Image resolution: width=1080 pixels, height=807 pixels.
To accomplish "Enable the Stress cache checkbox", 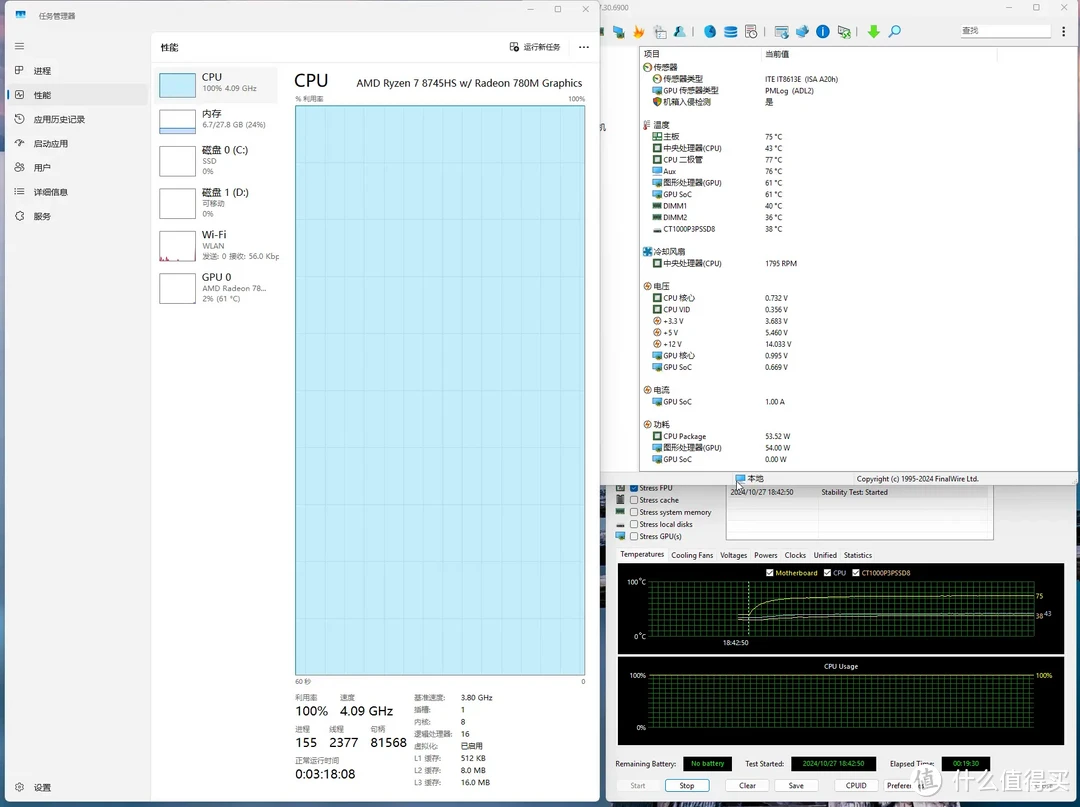I will point(634,500).
